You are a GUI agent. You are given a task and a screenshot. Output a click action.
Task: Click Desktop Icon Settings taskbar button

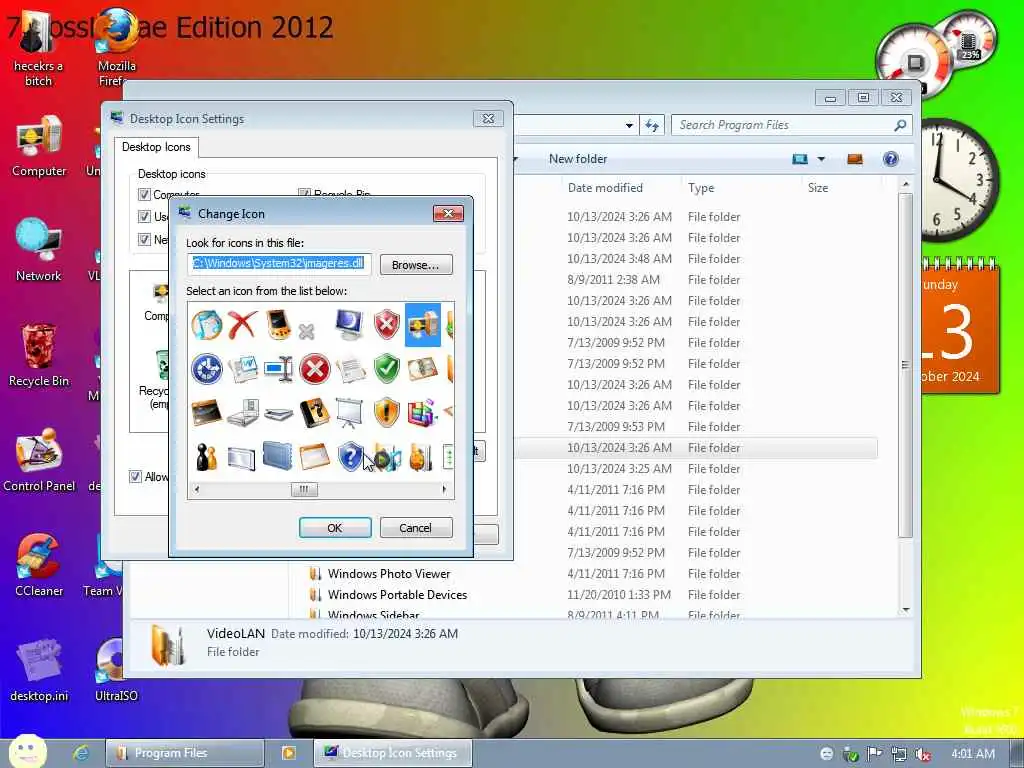click(392, 753)
